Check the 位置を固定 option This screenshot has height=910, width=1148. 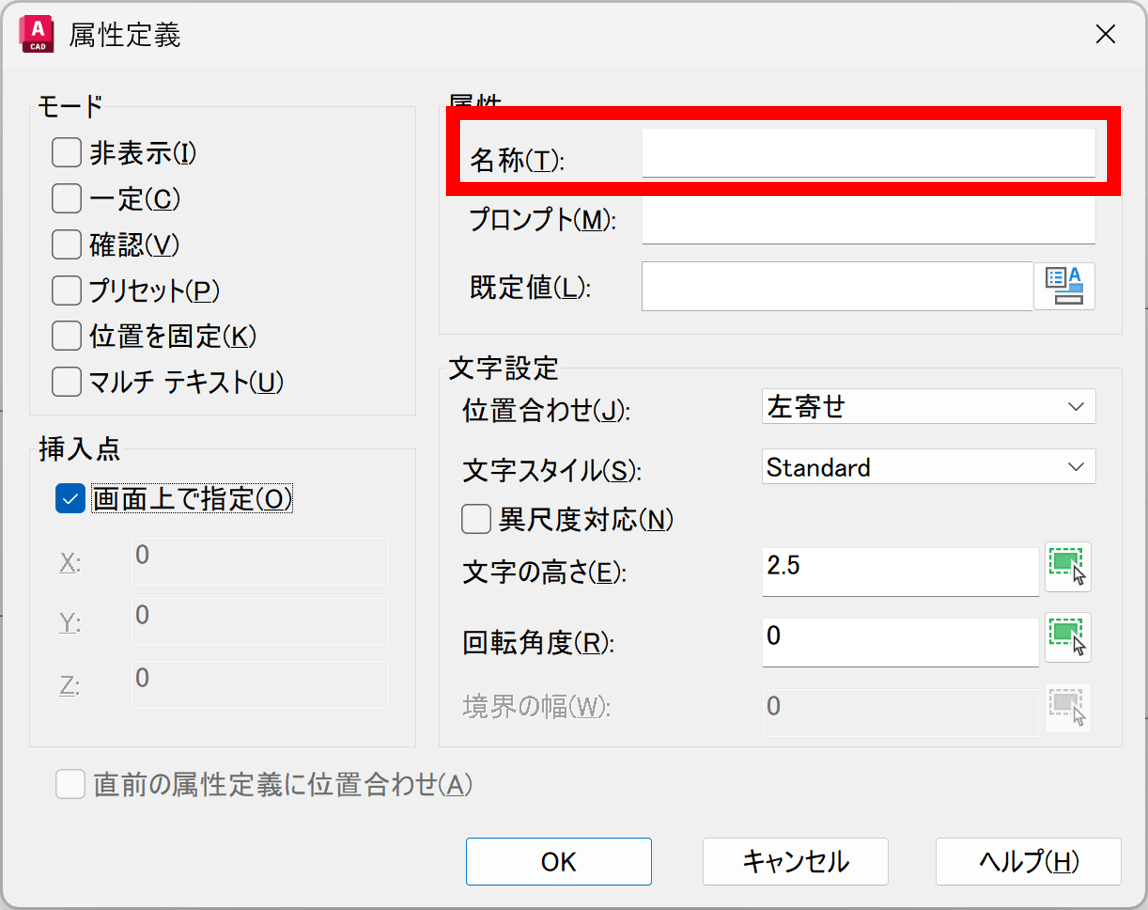tap(67, 336)
